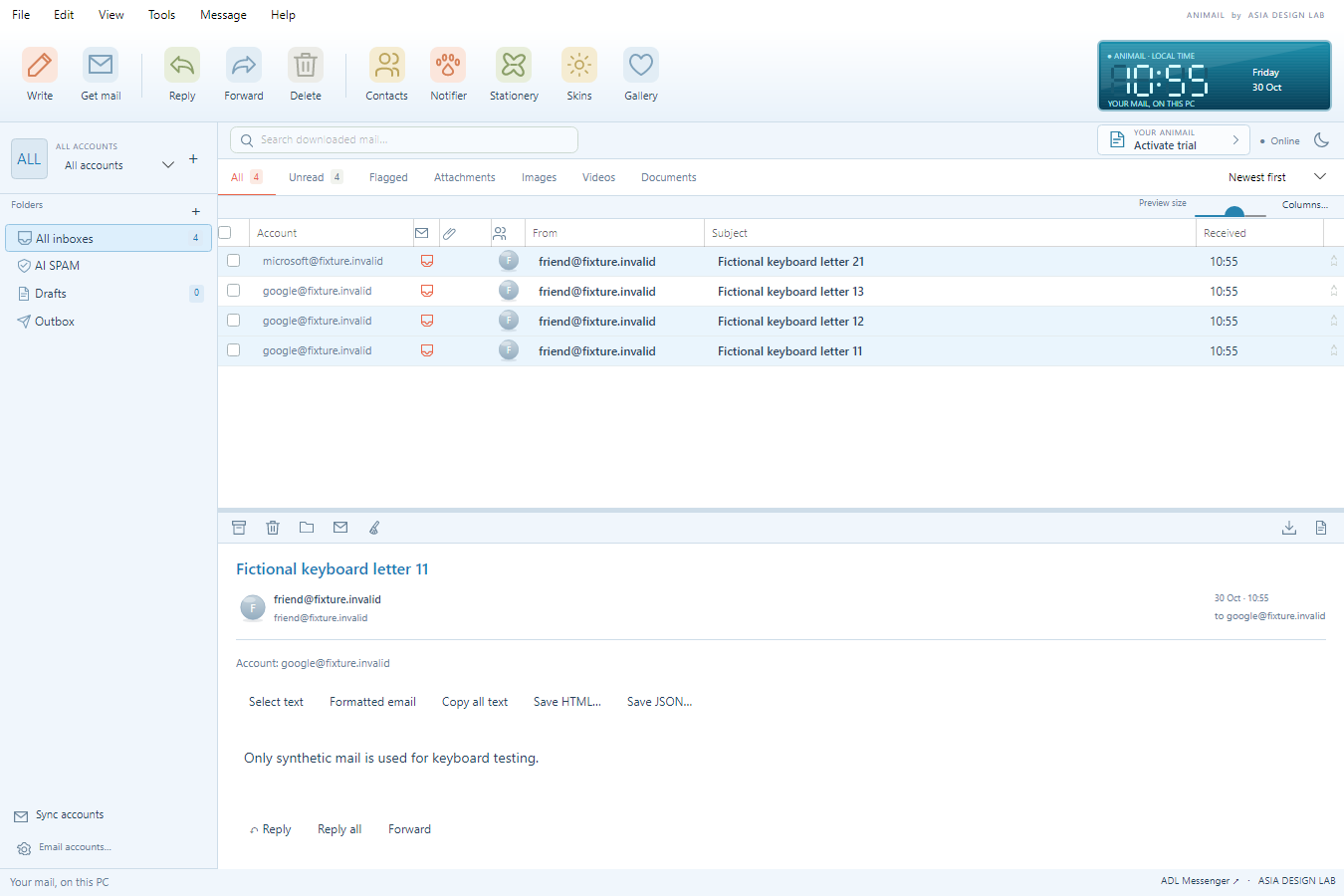This screenshot has width=1344, height=896.
Task: Click the Delete trash icon in toolbar
Action: [x=306, y=66]
